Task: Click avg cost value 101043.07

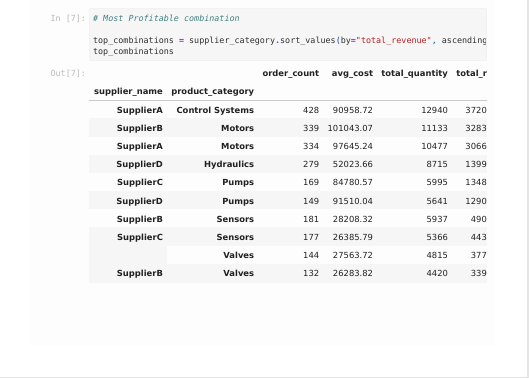Action: [x=350, y=128]
